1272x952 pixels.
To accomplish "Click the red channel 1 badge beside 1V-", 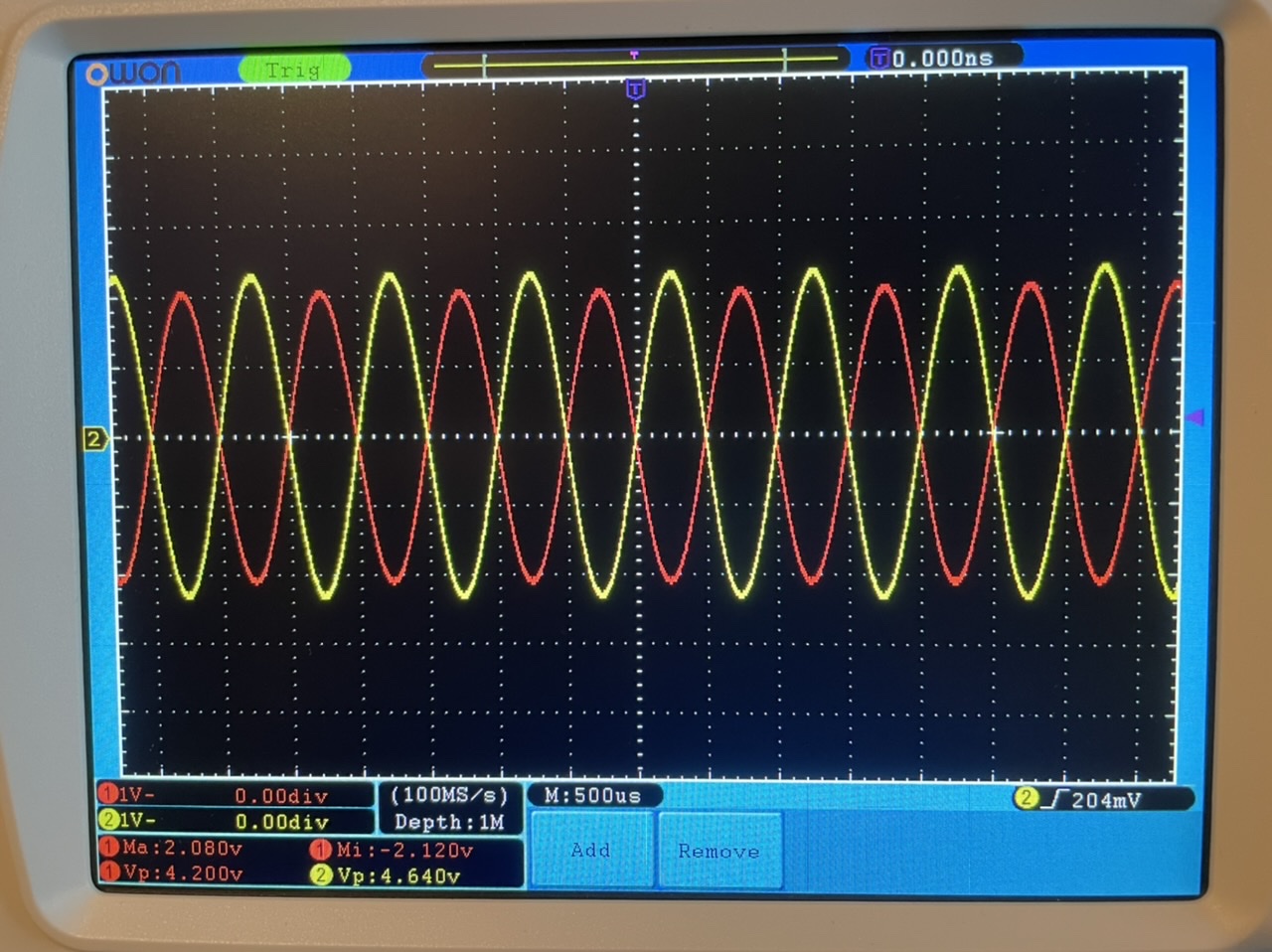I will (107, 794).
